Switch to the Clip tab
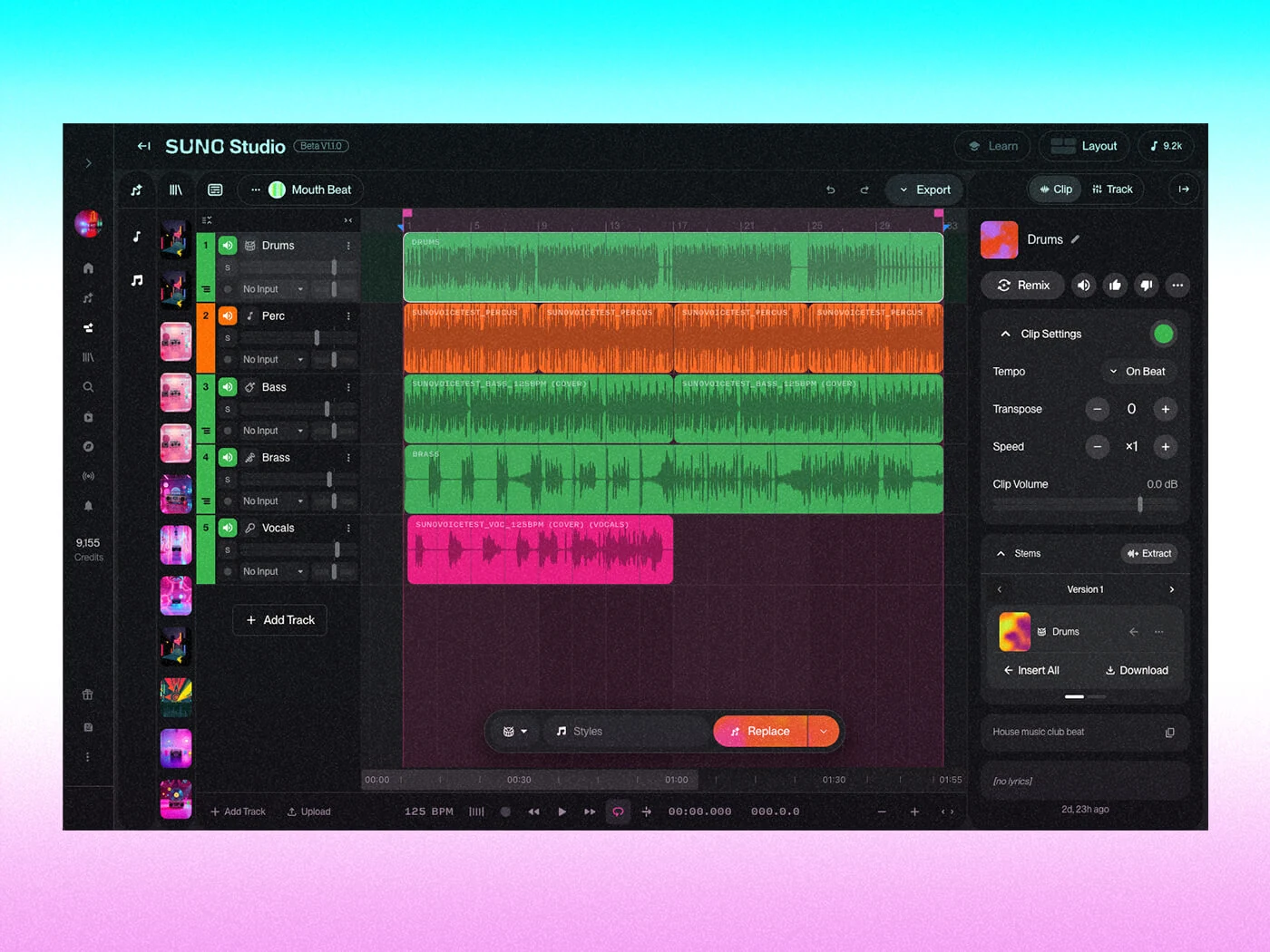 pyautogui.click(x=1056, y=189)
